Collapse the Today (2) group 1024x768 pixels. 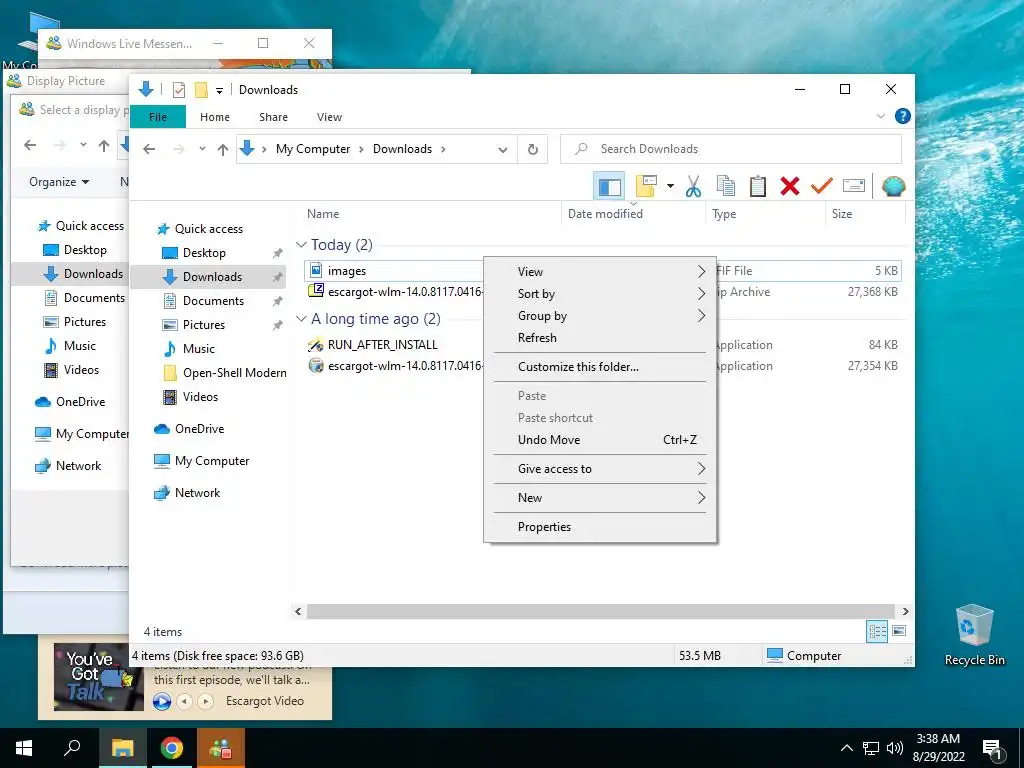301,245
